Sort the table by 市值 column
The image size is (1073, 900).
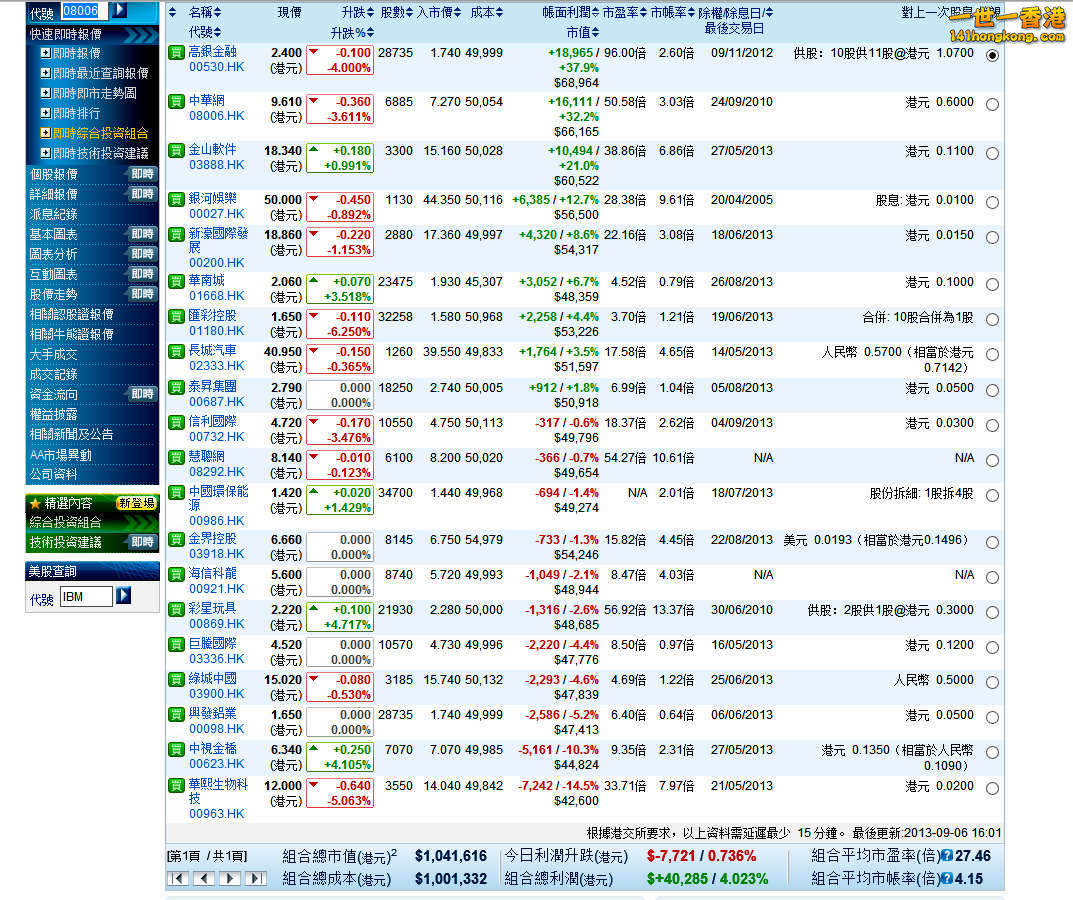(583, 32)
